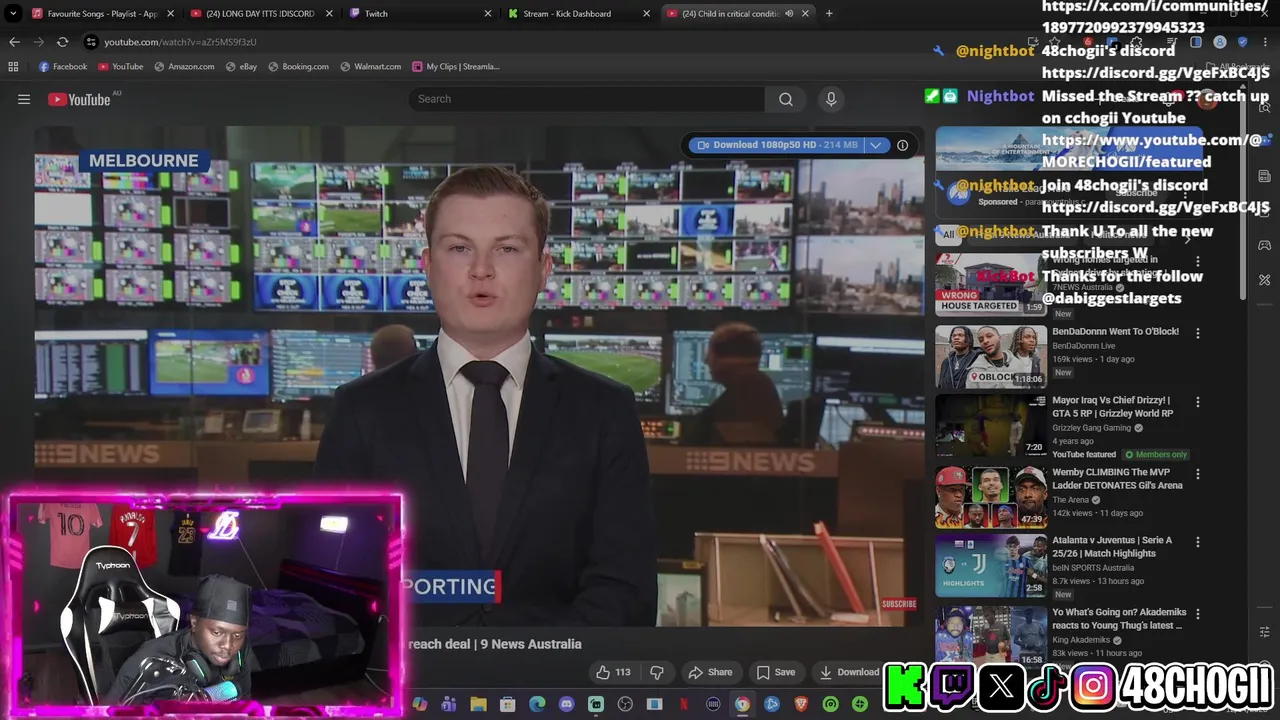The height and width of the screenshot is (720, 1280).
Task: Click the youtube.com address bar URL
Action: click(180, 42)
